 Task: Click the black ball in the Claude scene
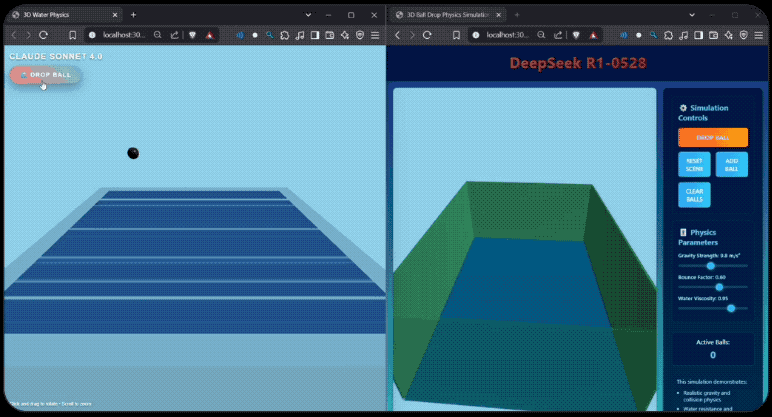133,153
